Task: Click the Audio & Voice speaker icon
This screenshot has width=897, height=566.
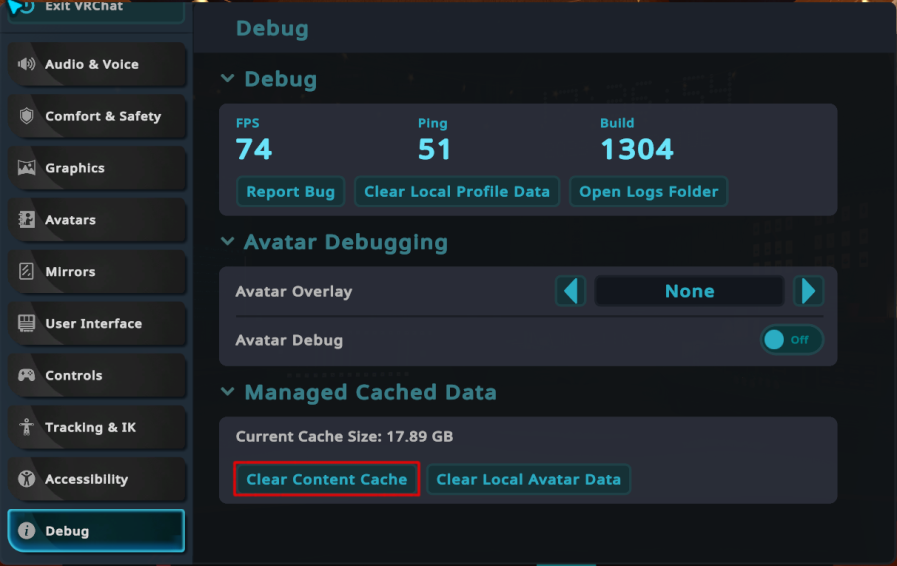Action: (x=27, y=64)
